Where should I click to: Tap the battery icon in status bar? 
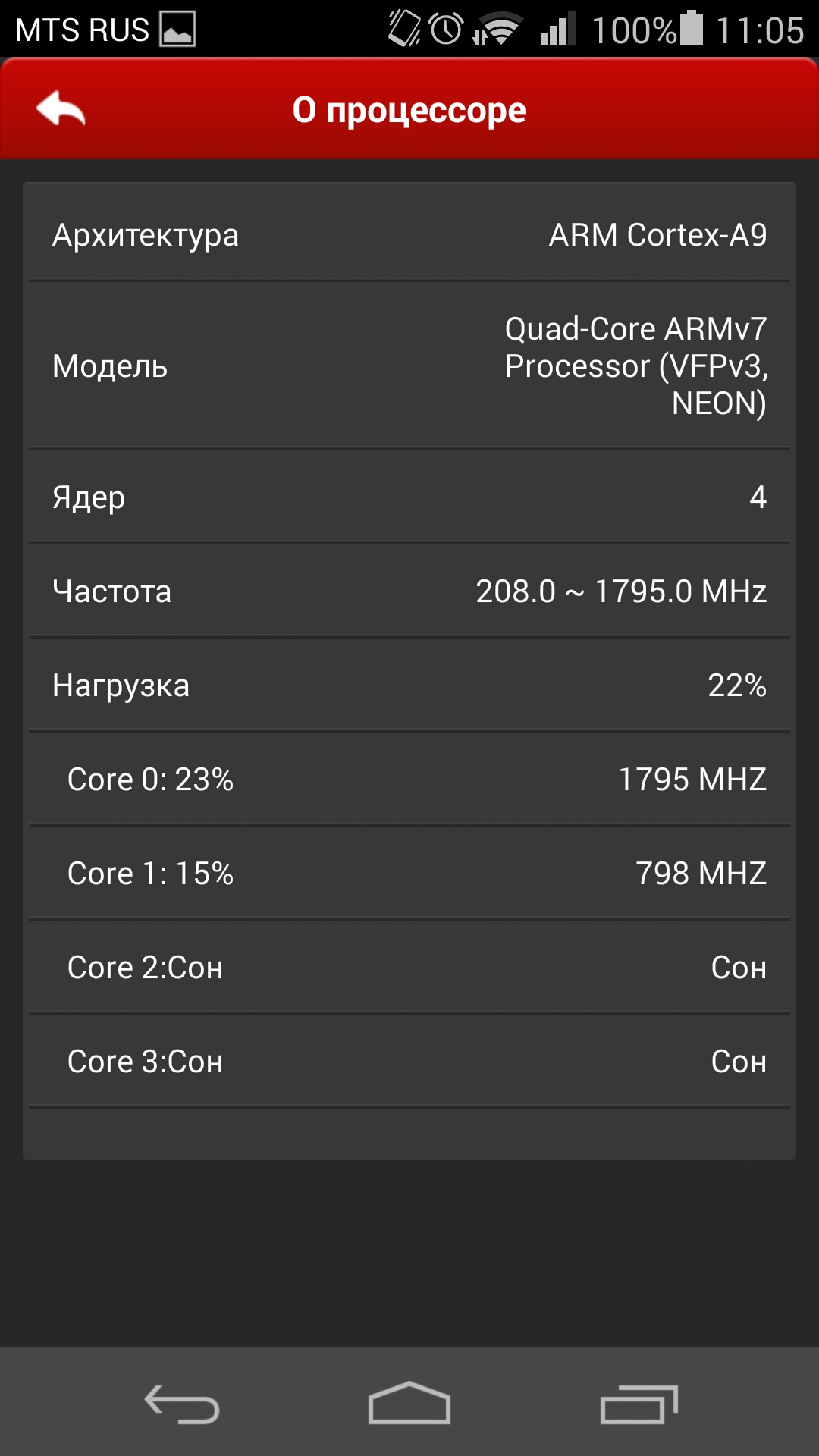(692, 29)
